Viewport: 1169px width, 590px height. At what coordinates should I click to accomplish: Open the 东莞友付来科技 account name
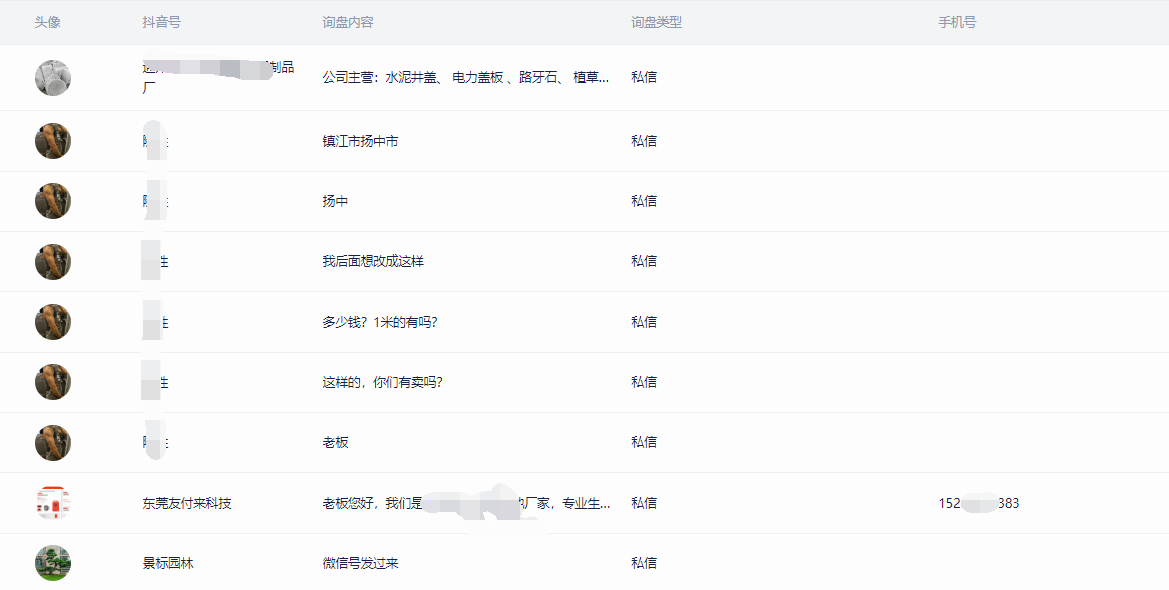187,503
